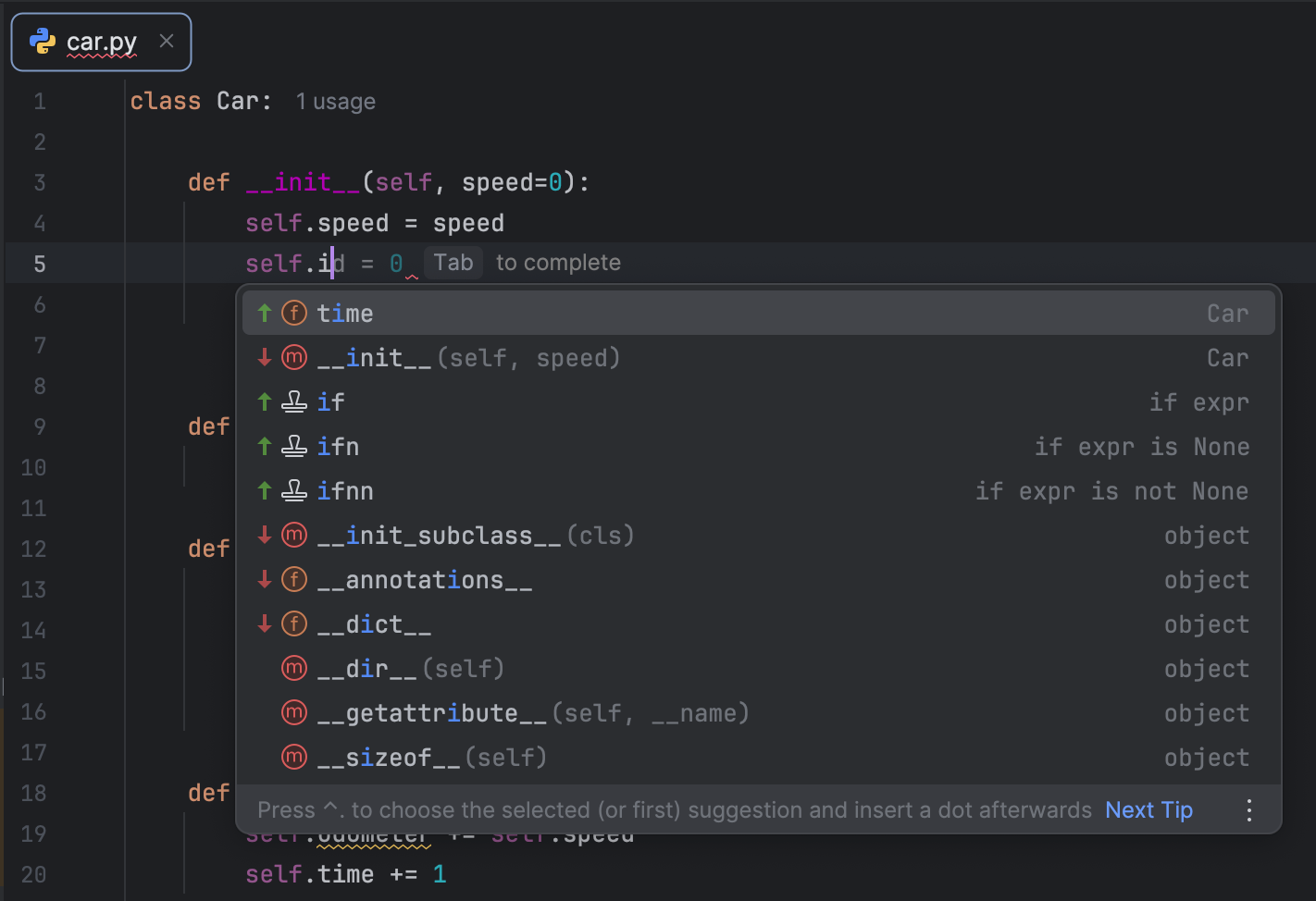Click the function icon next to __dict__
This screenshot has width=1316, height=901.
point(293,623)
